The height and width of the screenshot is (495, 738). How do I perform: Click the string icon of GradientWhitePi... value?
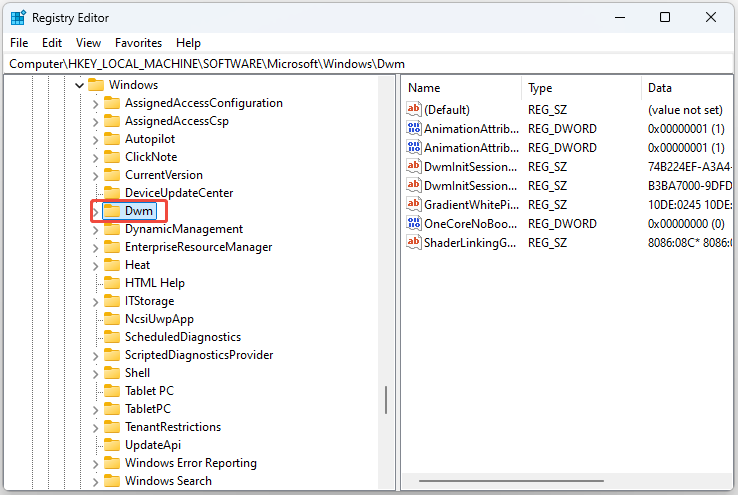point(413,204)
